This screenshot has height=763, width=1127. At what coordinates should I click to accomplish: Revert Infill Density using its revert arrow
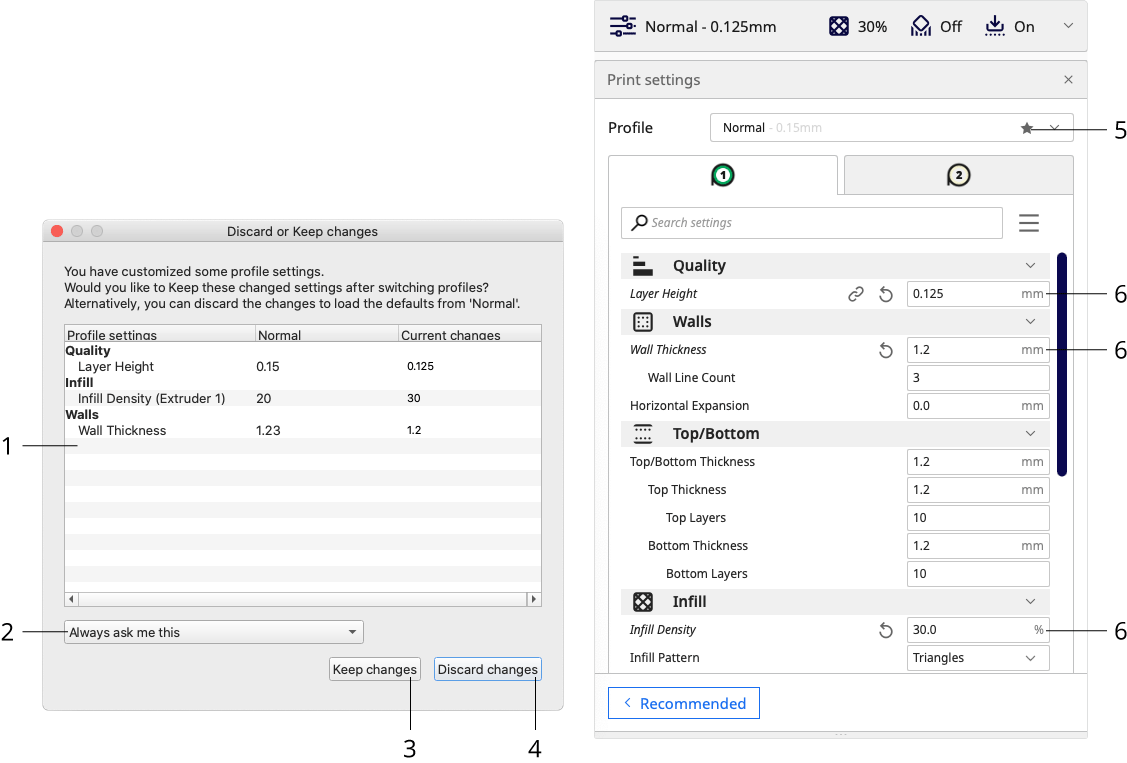[x=886, y=630]
